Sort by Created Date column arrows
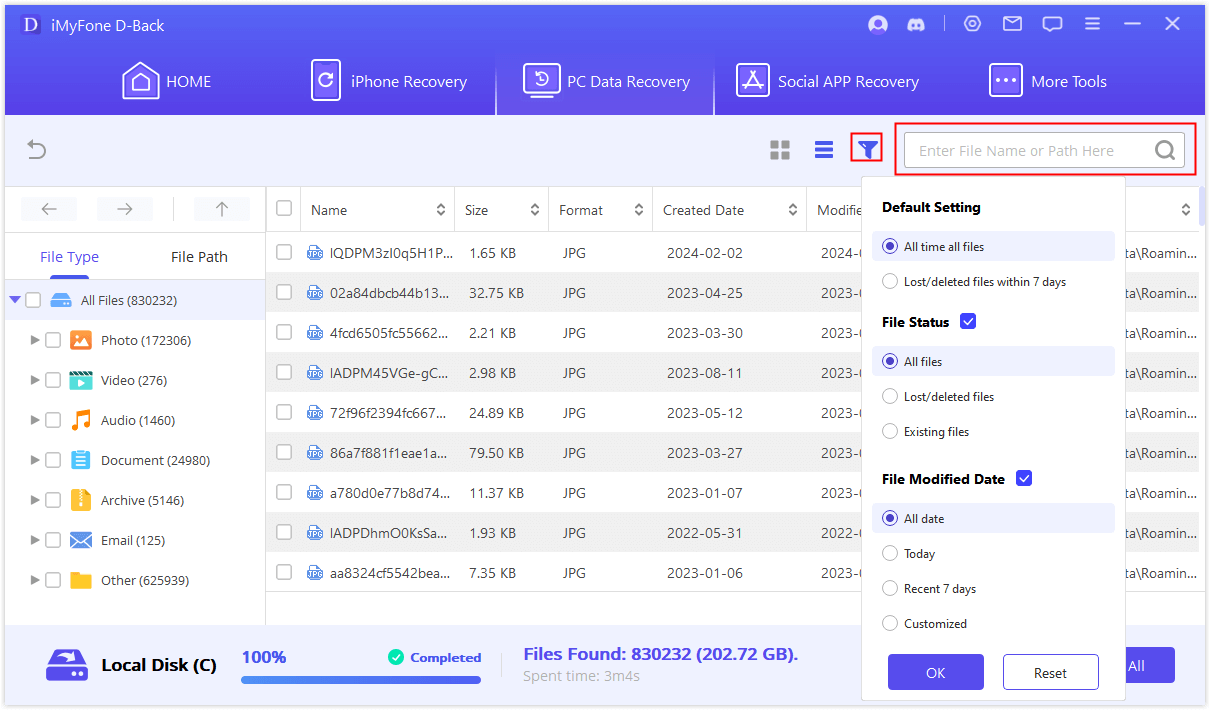Image resolution: width=1210 pixels, height=710 pixels. pos(793,210)
